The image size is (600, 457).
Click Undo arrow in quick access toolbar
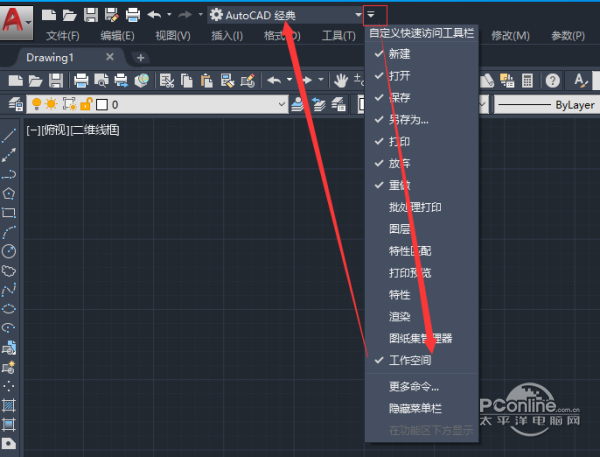(154, 15)
